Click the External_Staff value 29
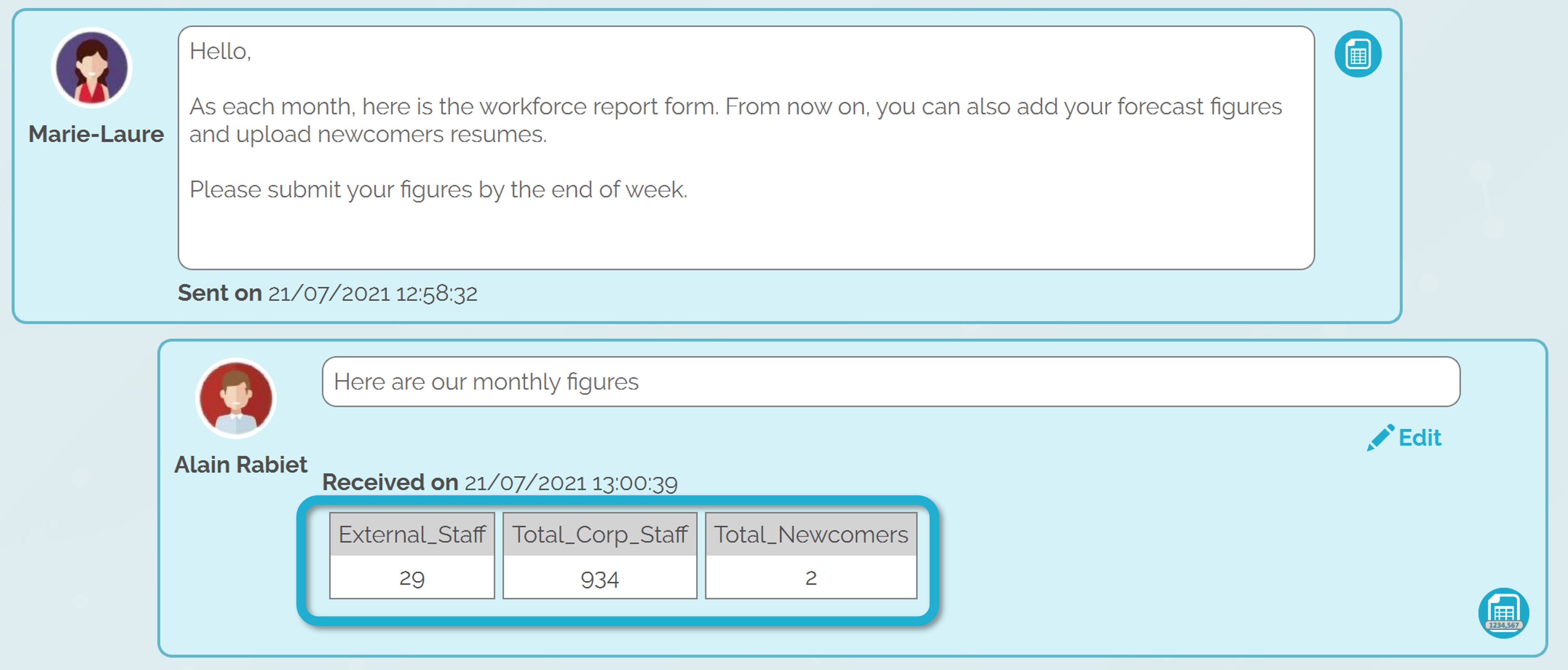This screenshot has height=670, width=1568. tap(412, 577)
